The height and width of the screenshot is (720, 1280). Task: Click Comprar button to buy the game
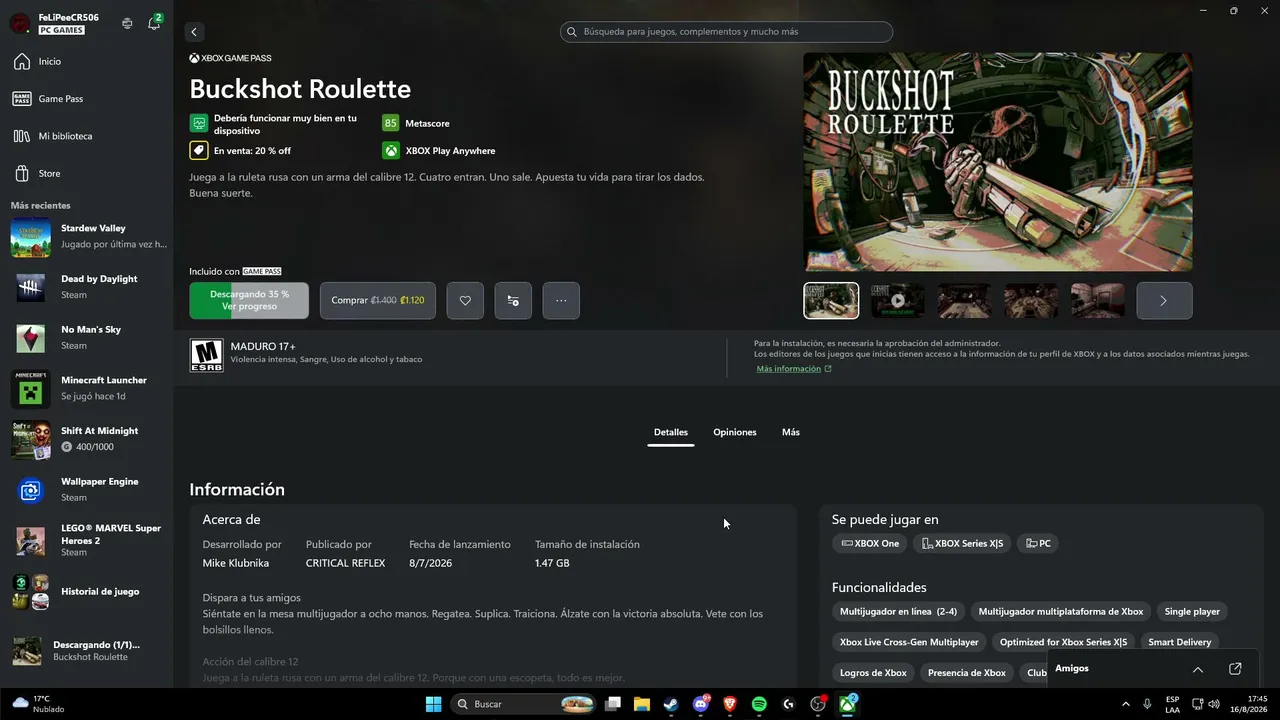tap(378, 300)
